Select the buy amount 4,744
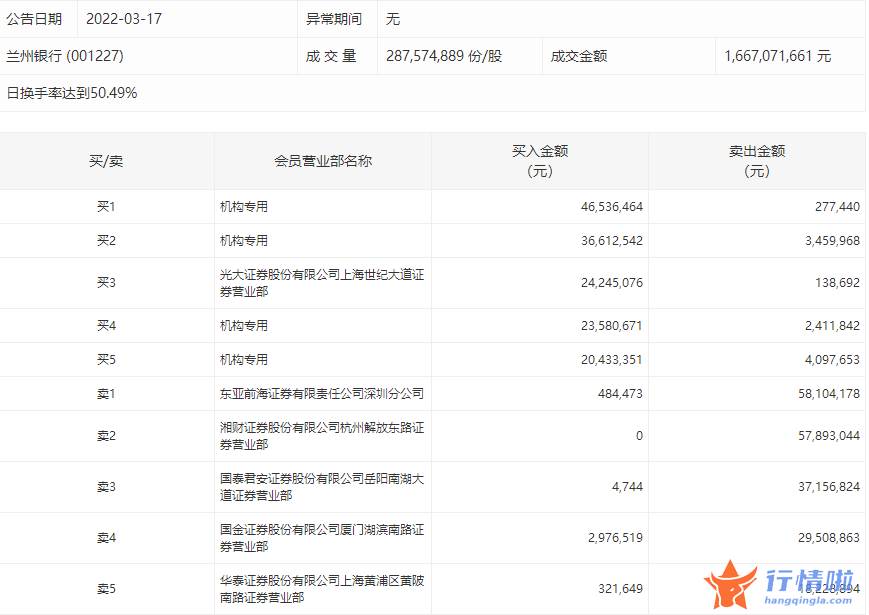The width and height of the screenshot is (869, 615). click(627, 487)
